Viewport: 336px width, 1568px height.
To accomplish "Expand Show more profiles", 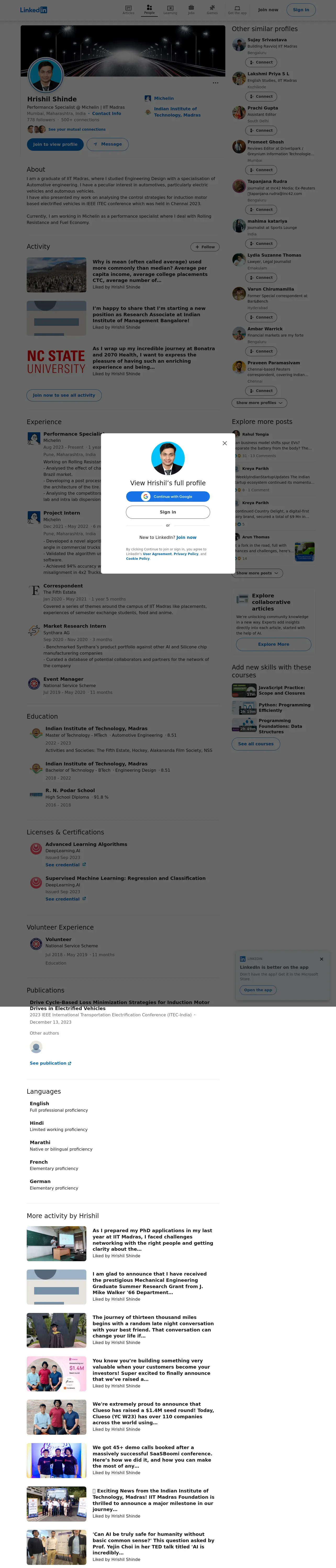I will tap(259, 403).
